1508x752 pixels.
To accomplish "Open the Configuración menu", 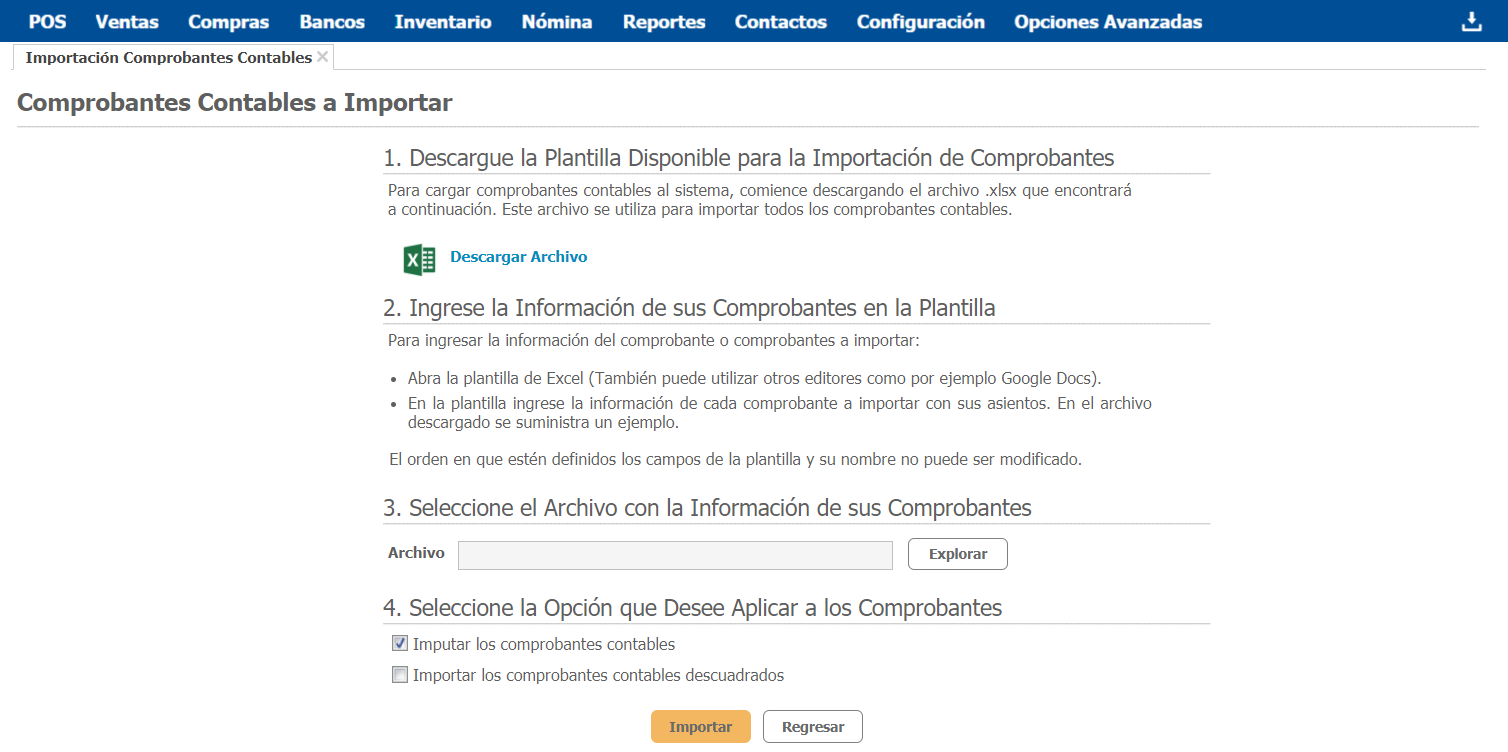I will click(x=921, y=22).
